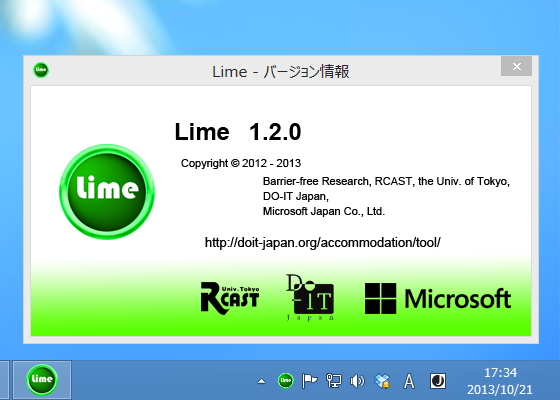Click the DO-IT Japan logo
The width and height of the screenshot is (560, 400).
[310, 297]
